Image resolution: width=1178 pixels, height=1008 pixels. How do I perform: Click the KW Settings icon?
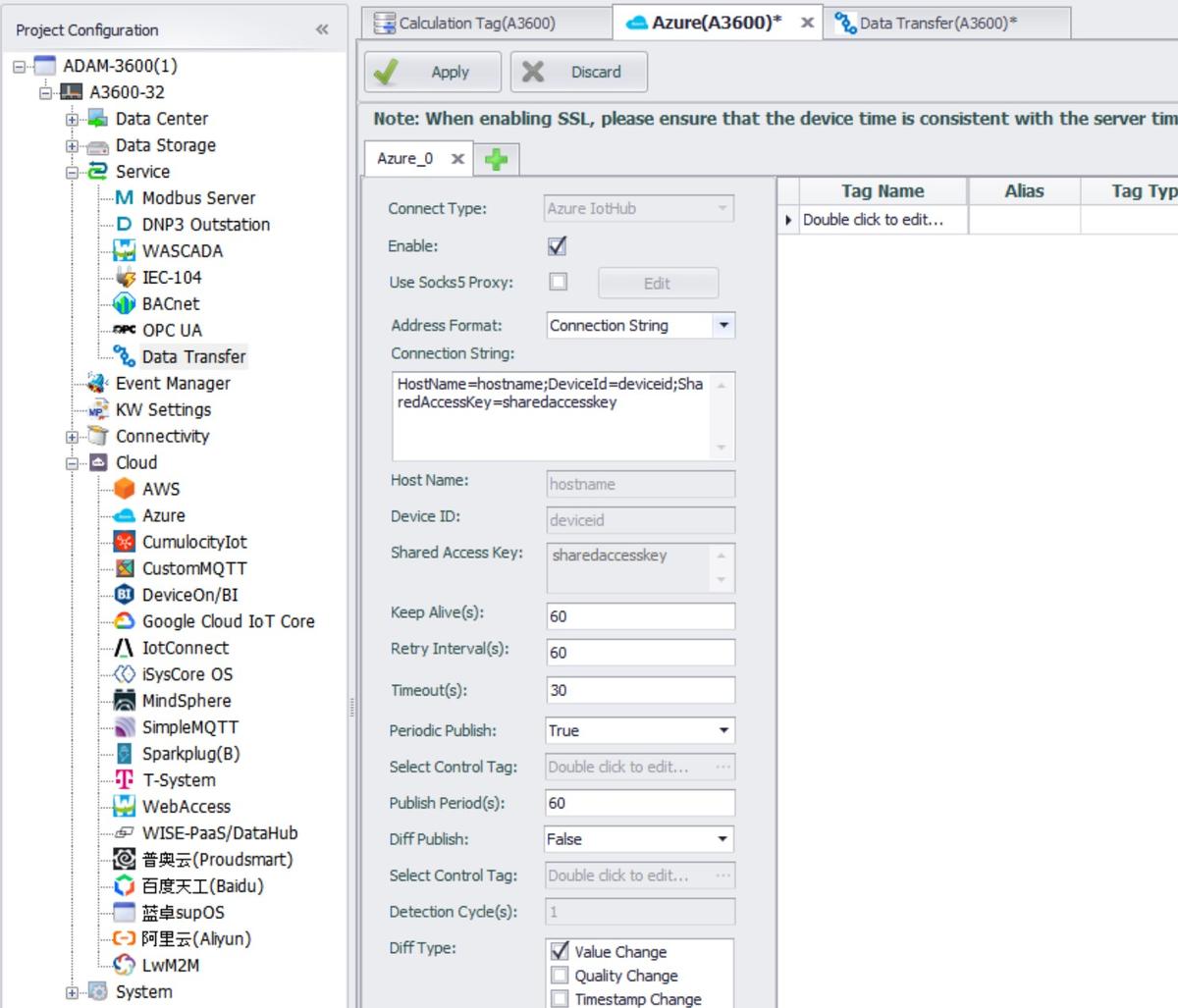click(97, 409)
